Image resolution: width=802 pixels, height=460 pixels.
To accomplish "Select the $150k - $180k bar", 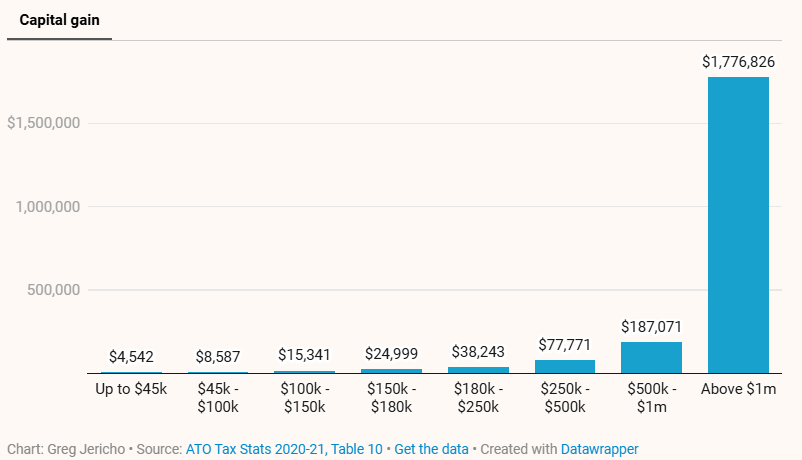I will [391, 371].
